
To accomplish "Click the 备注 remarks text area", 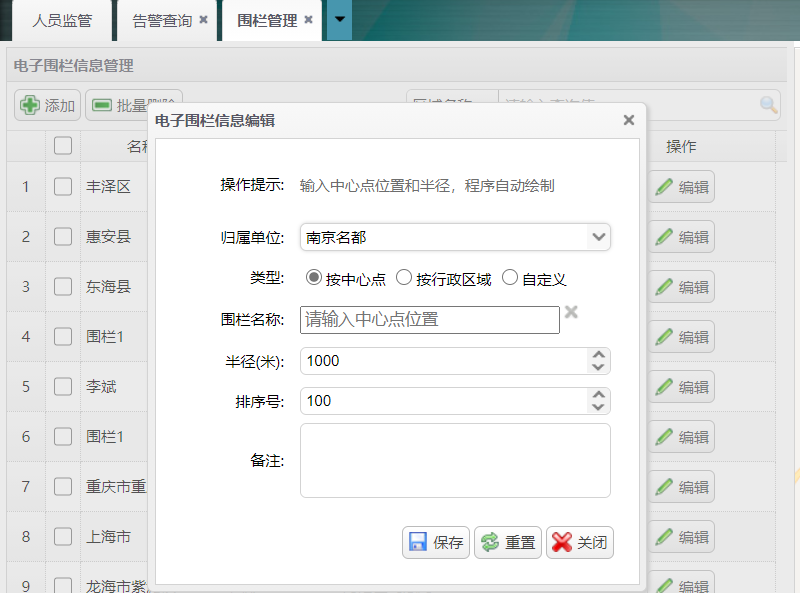I will [x=455, y=460].
